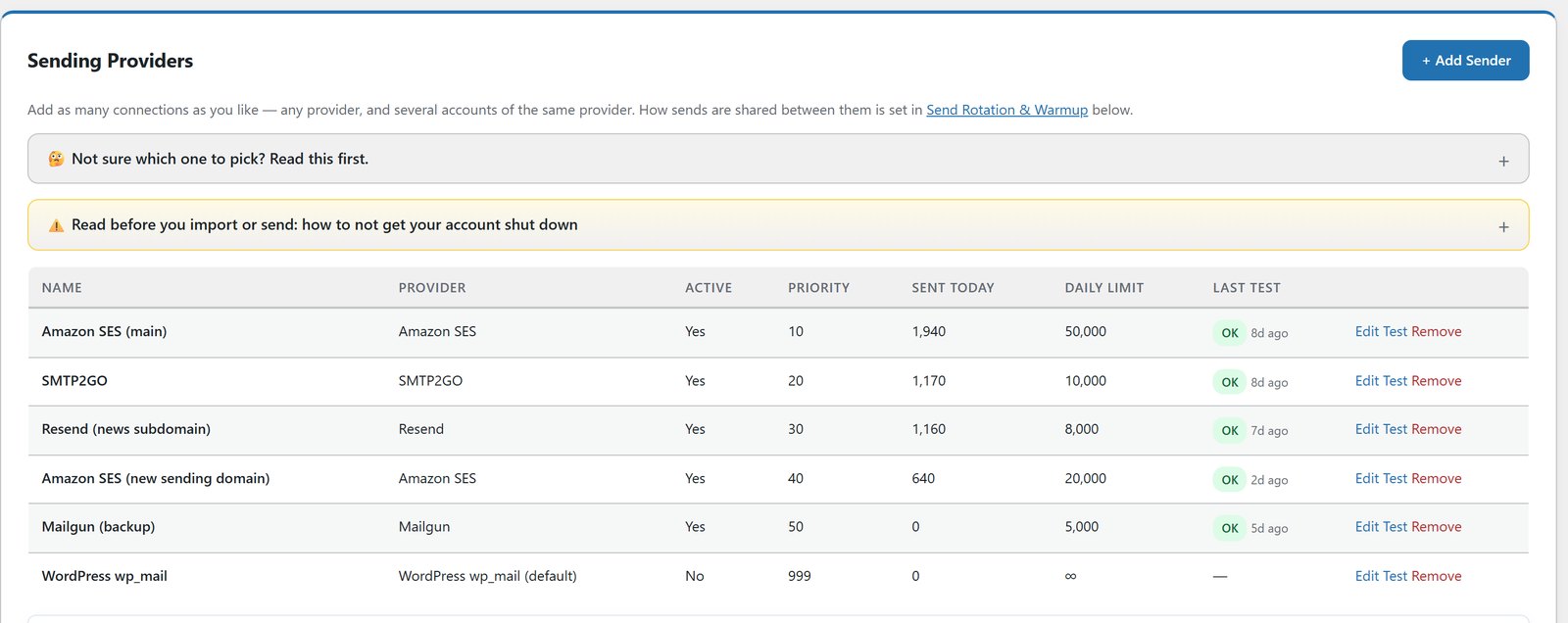Edit the SMTP2GO sender

click(x=1366, y=381)
